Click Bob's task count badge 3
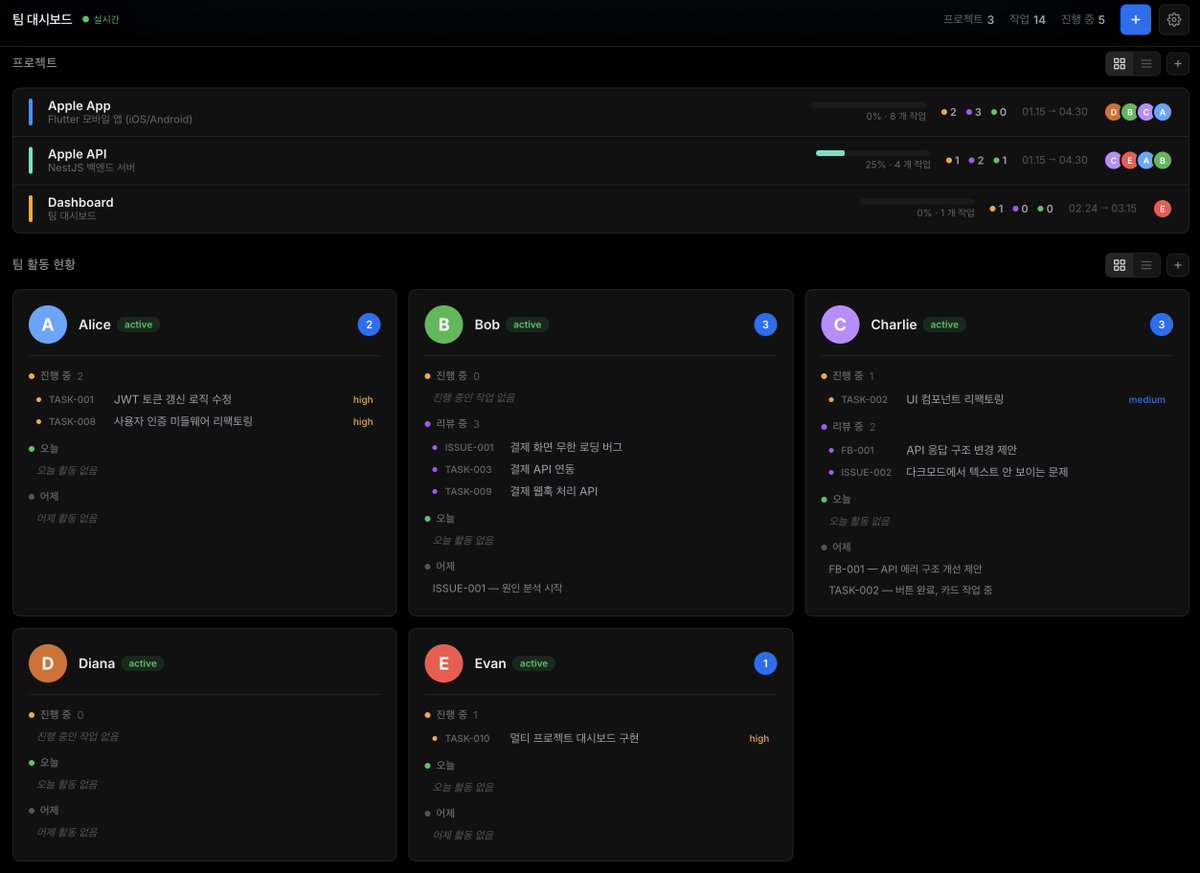1200x873 pixels. 765,325
